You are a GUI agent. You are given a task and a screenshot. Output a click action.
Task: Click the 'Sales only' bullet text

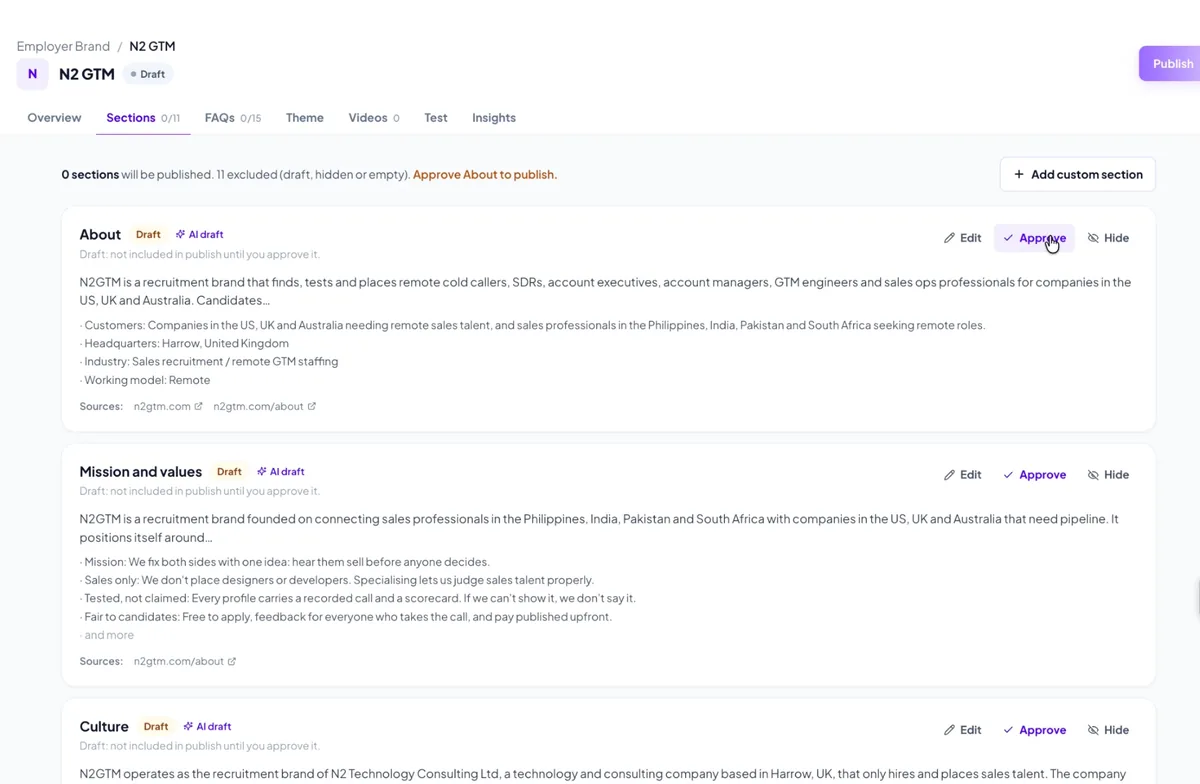339,580
